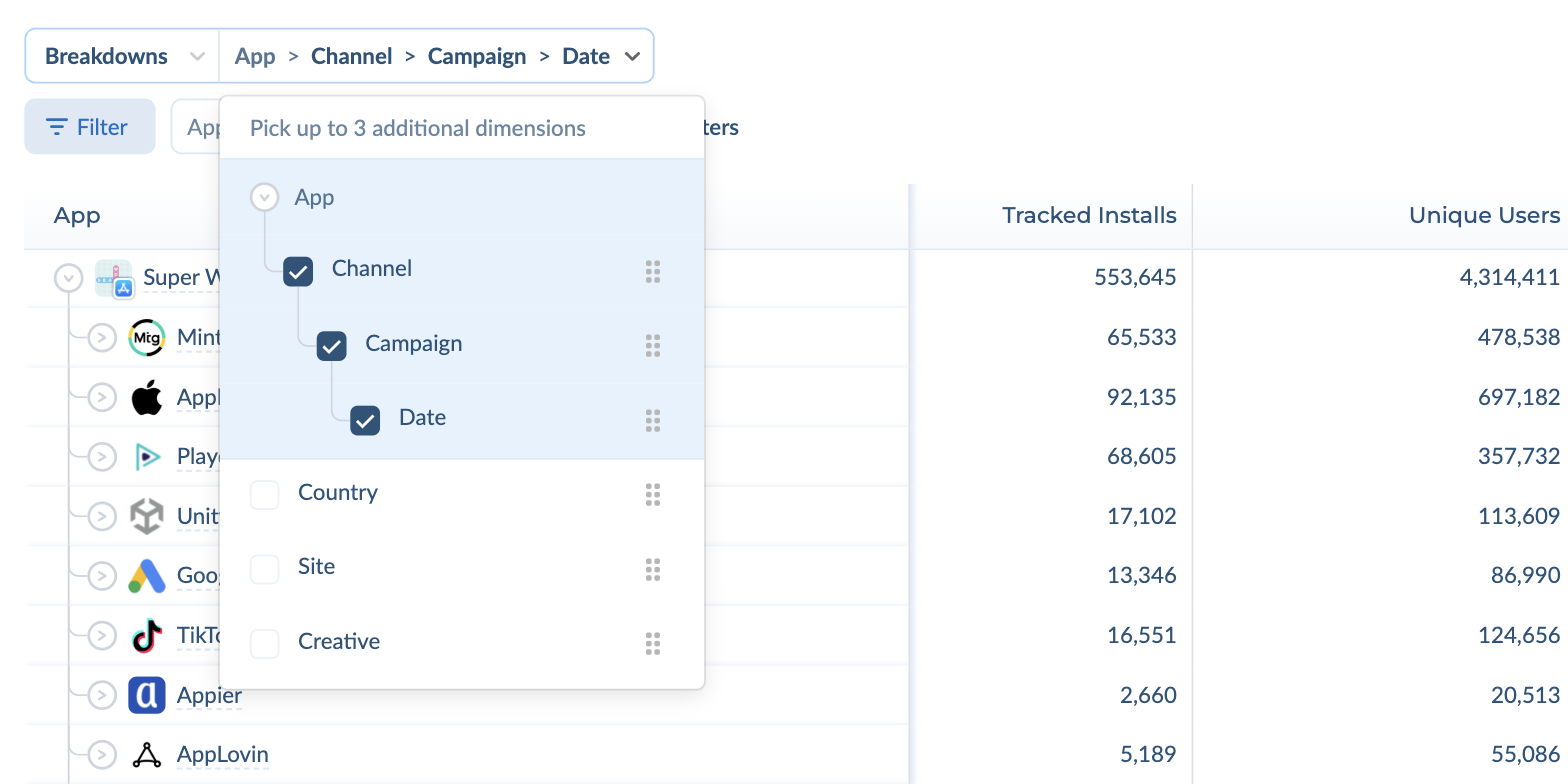Grab the drag handle for Site
This screenshot has height=784, width=1568.
[653, 570]
